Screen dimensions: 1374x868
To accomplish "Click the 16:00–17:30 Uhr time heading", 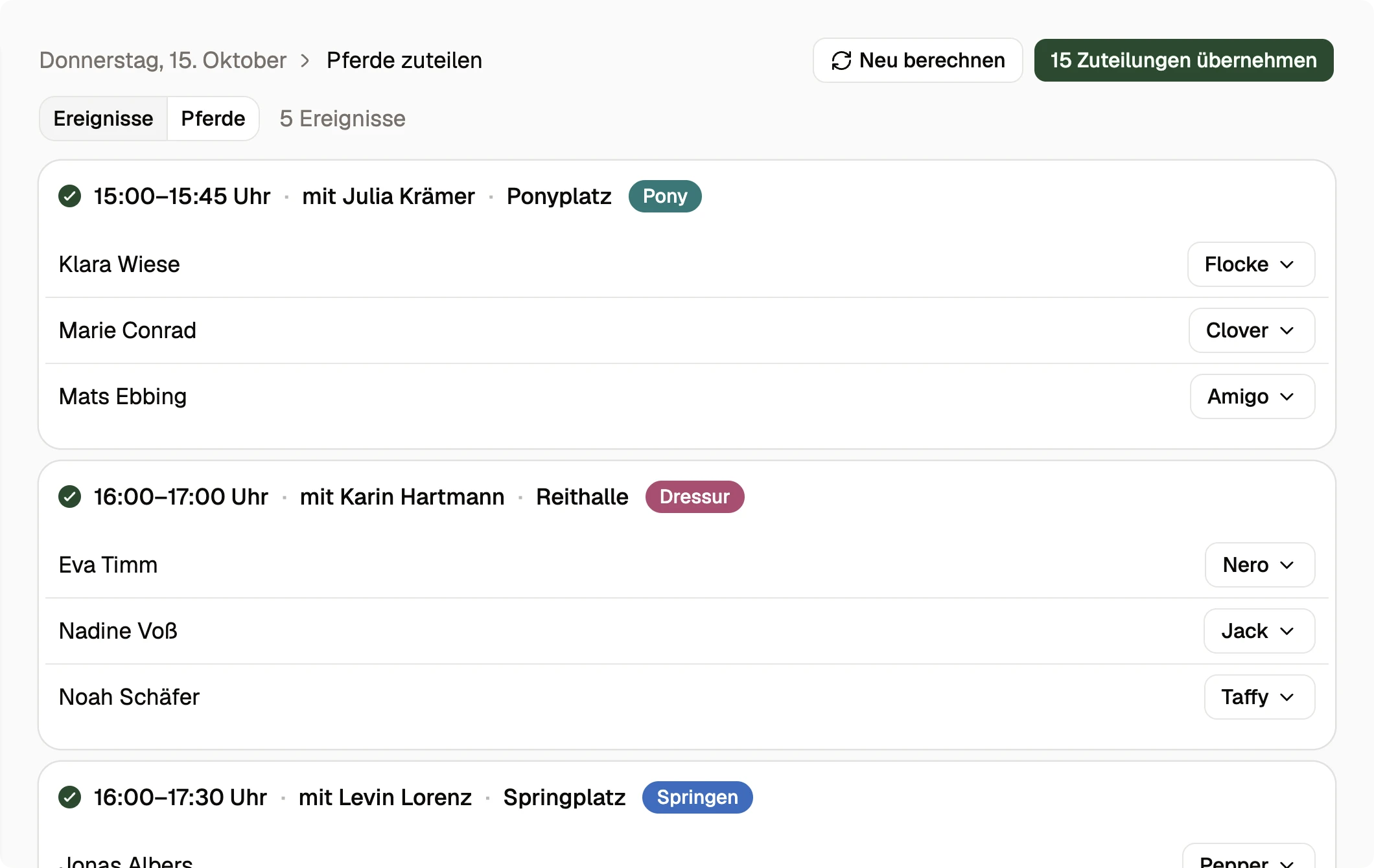I will coord(180,797).
